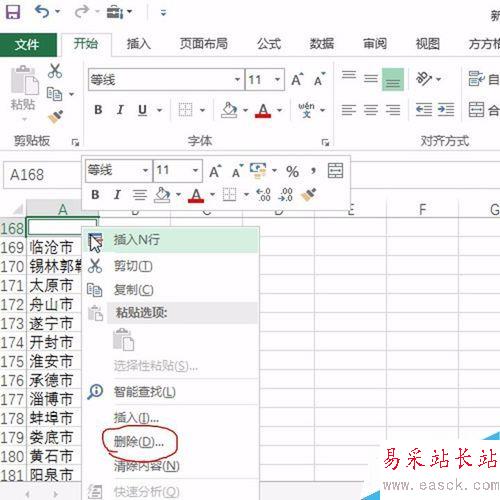Expand the Copy dropdown arrow in ribbon
Viewport: 500px width, 500px height.
[71, 94]
